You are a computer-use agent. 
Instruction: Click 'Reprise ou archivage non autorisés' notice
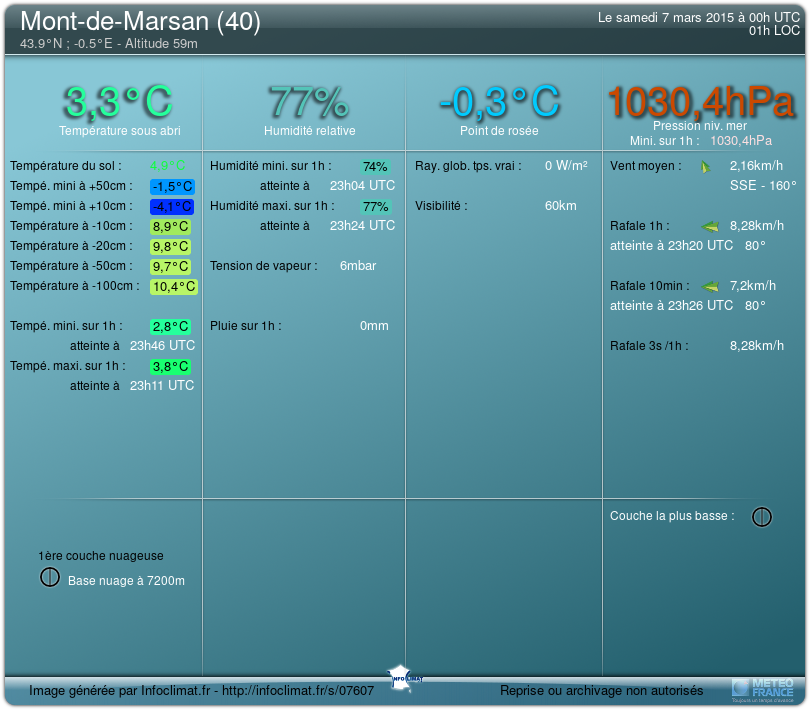point(601,691)
